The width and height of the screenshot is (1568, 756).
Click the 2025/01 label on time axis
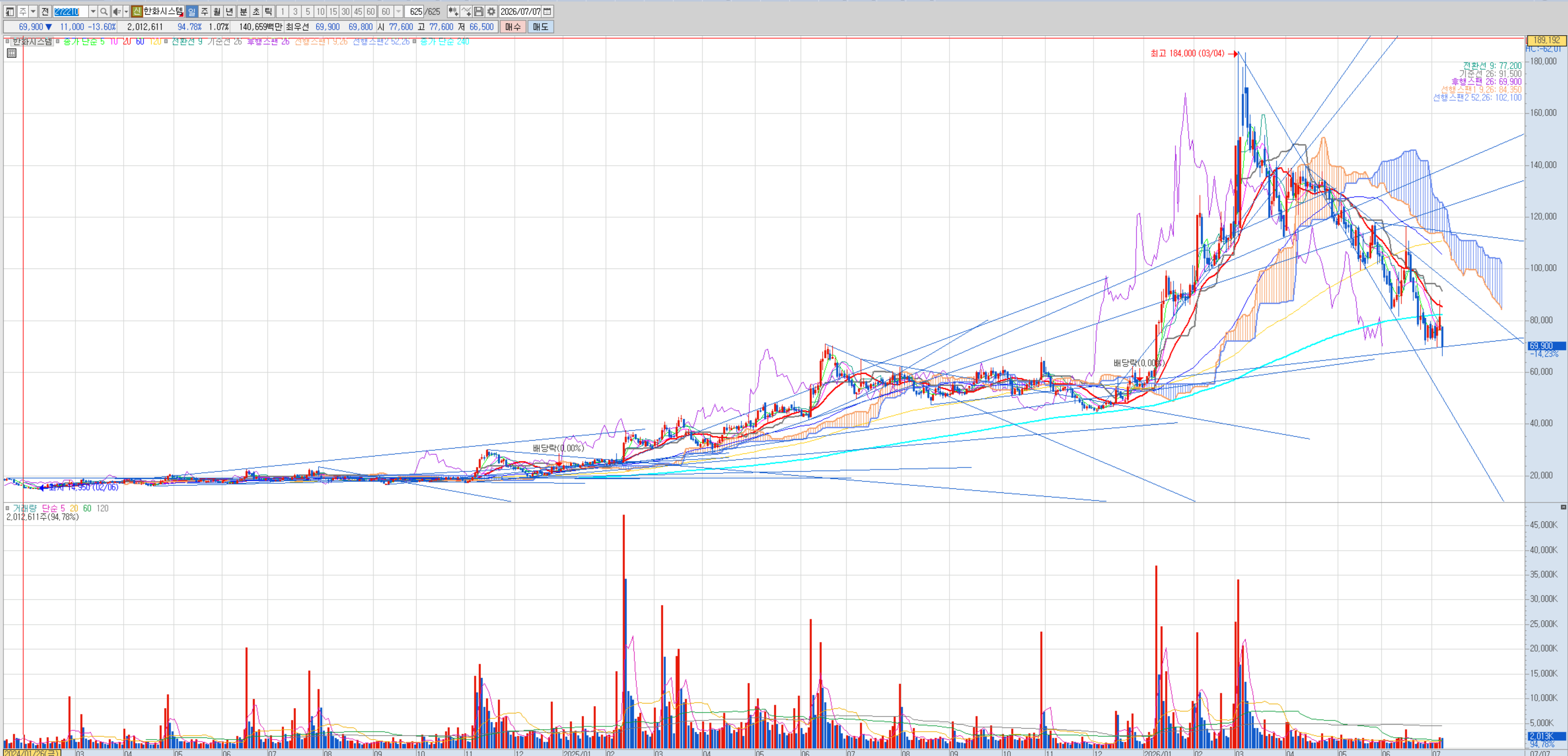(577, 753)
